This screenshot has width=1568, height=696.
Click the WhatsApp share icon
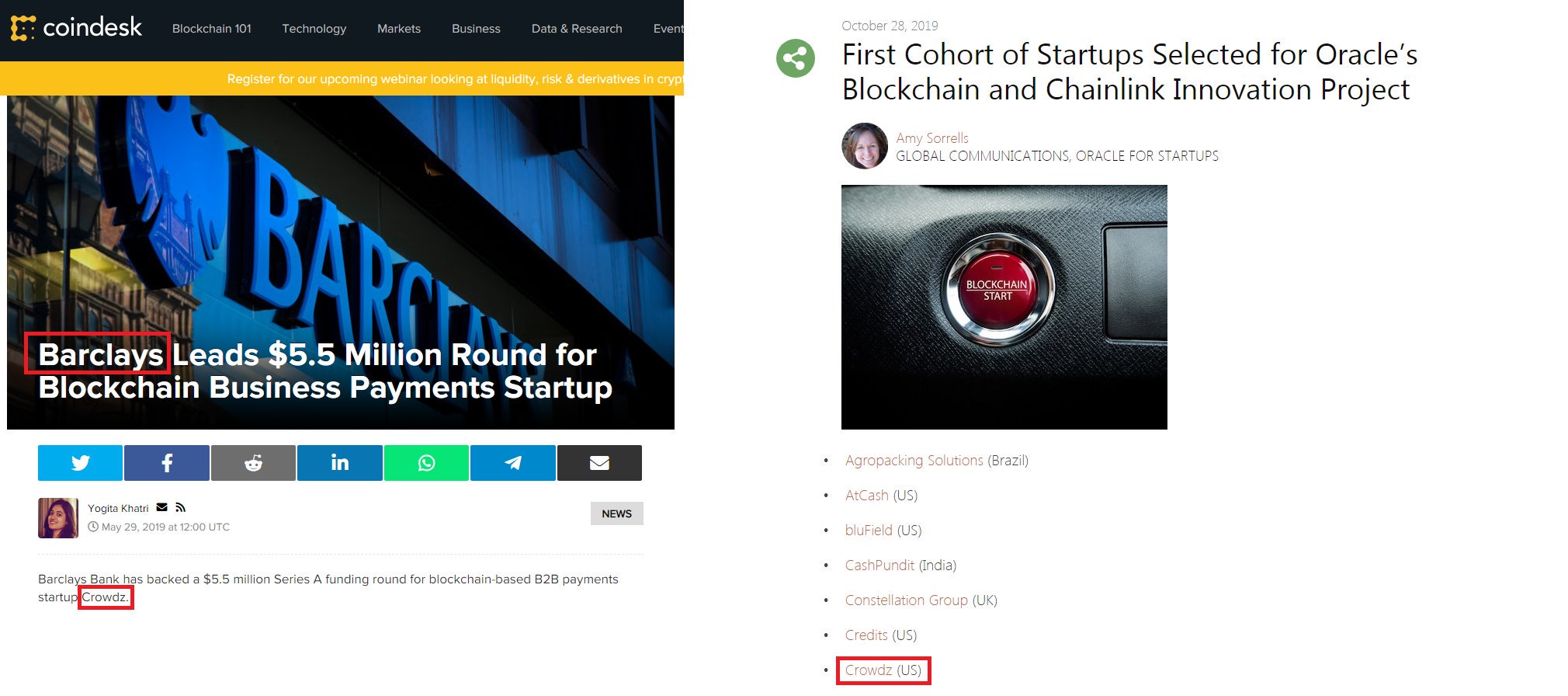coord(426,463)
